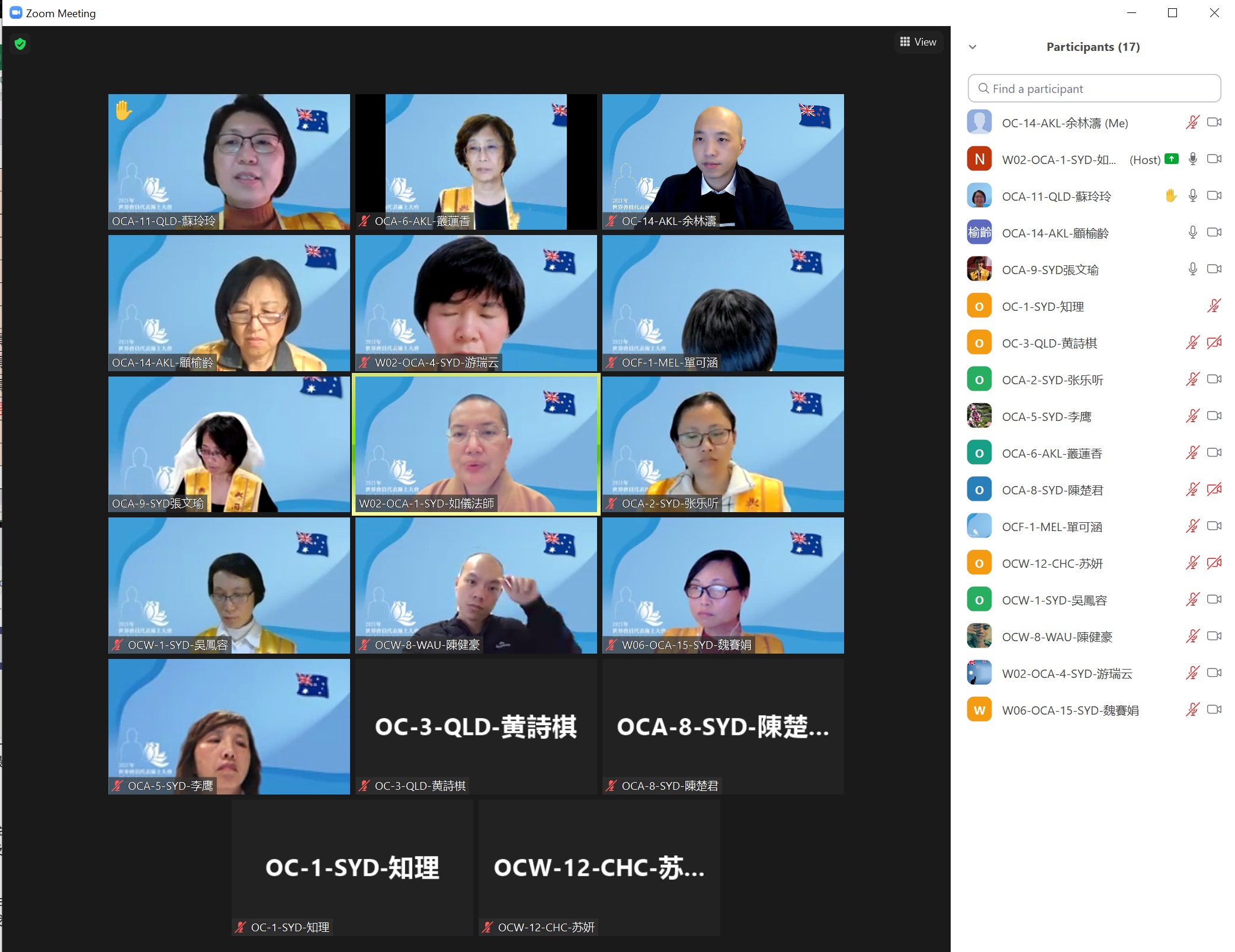The width and height of the screenshot is (1235, 952).
Task: Click the highlighted W02-OCA-1-SYD-如儀法師 speaker video
Action: 476,444
